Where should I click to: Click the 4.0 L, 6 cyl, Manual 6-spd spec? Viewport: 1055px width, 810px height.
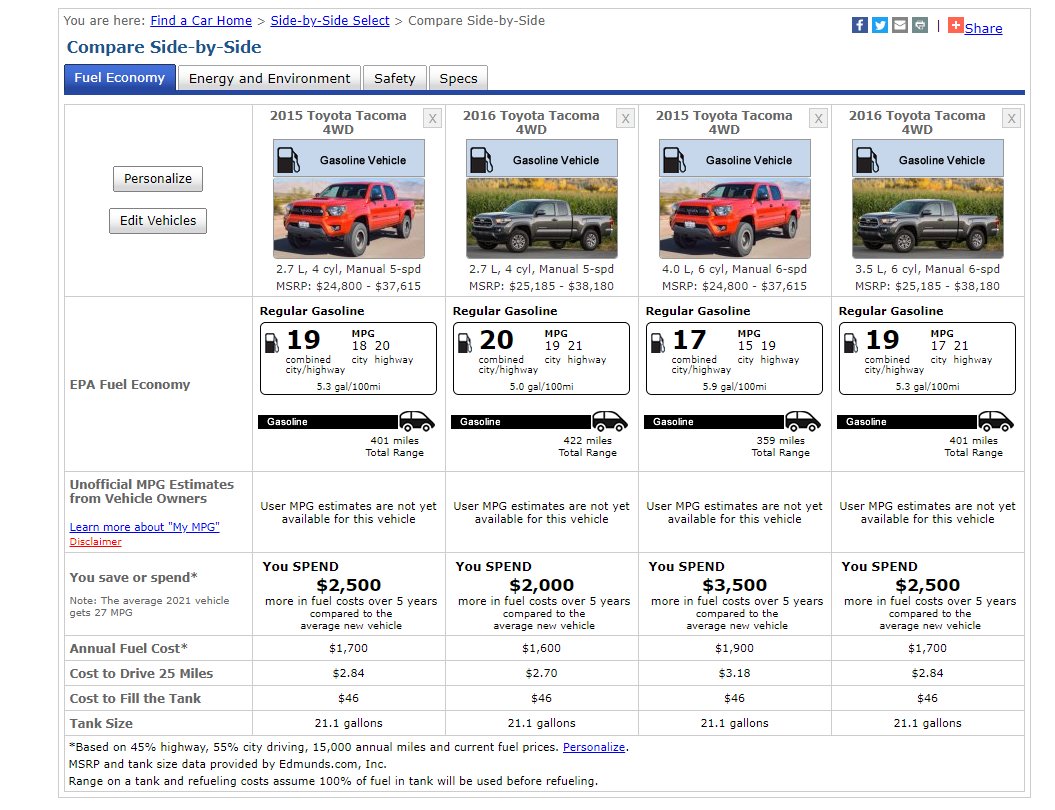(x=734, y=269)
